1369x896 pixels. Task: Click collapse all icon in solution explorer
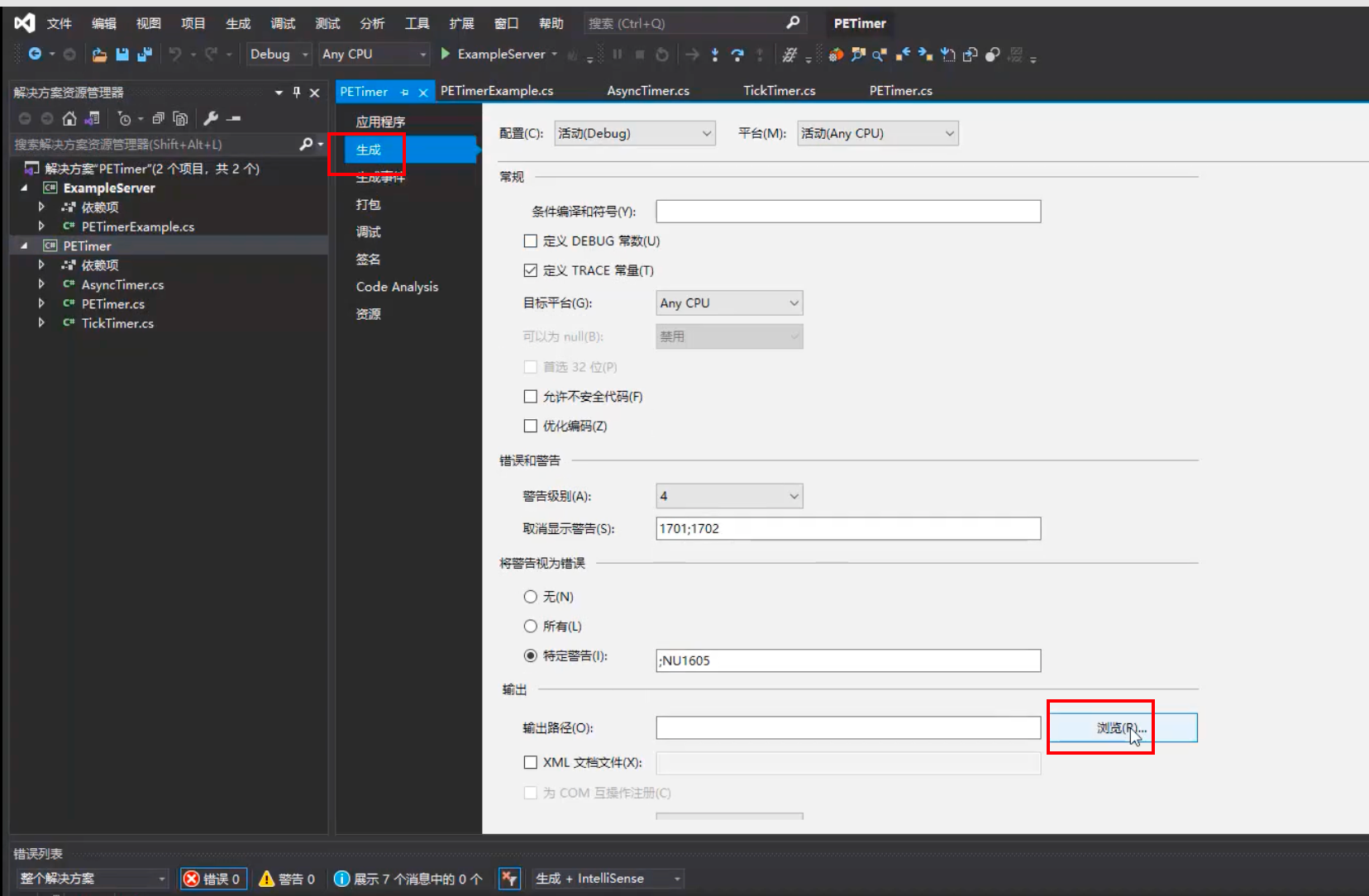coord(158,118)
